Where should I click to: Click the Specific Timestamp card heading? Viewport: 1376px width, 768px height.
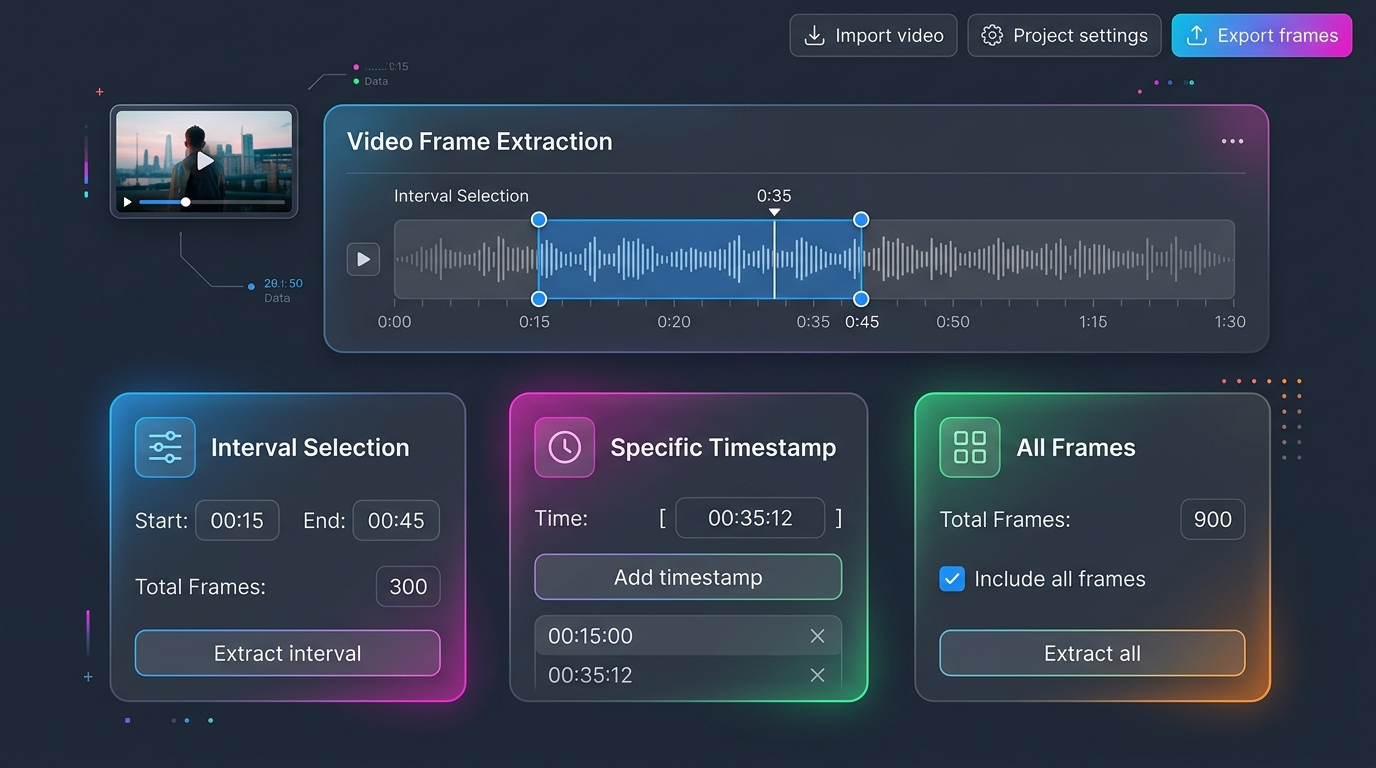point(723,447)
